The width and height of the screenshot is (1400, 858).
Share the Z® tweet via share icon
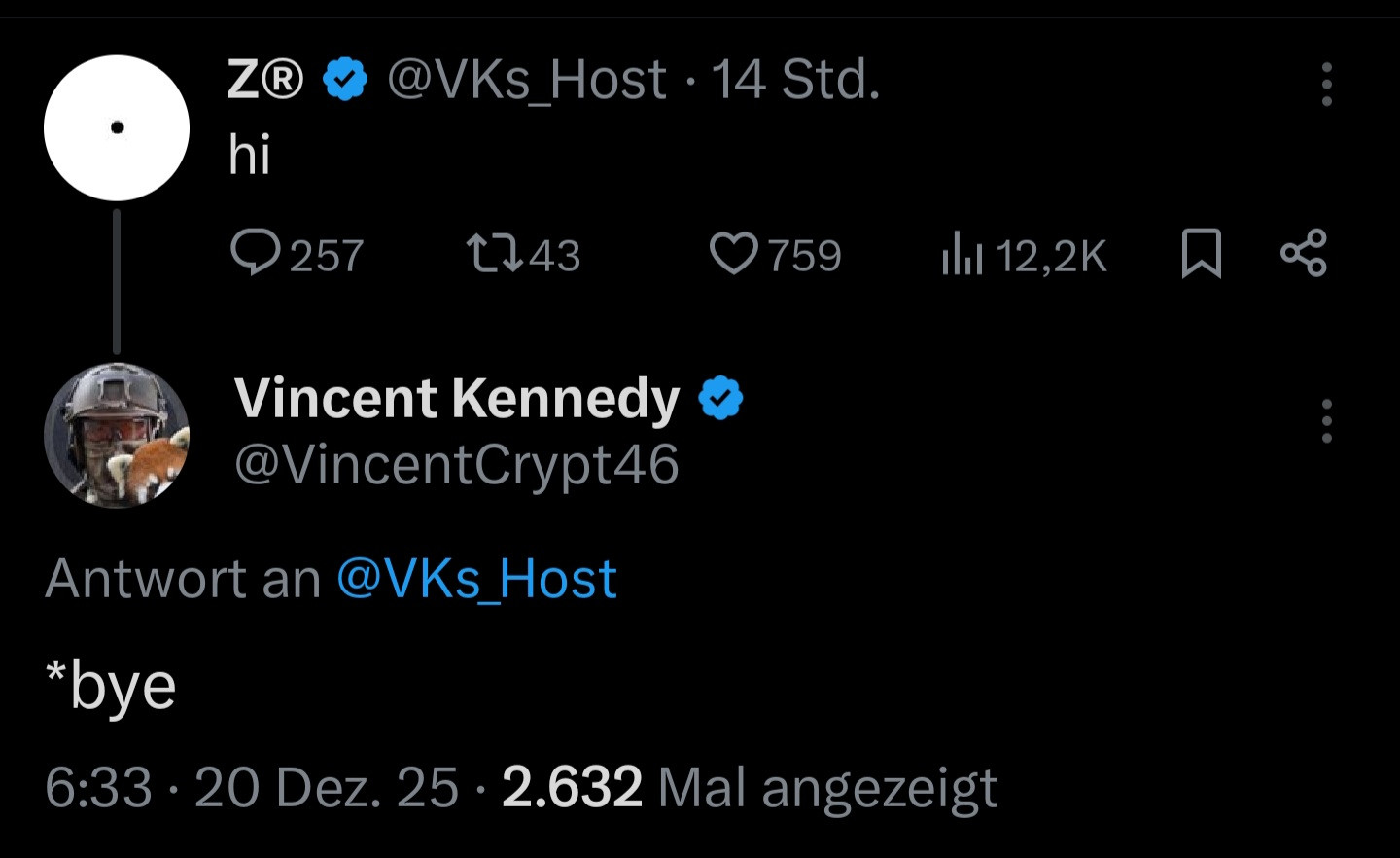pyautogui.click(x=1303, y=253)
